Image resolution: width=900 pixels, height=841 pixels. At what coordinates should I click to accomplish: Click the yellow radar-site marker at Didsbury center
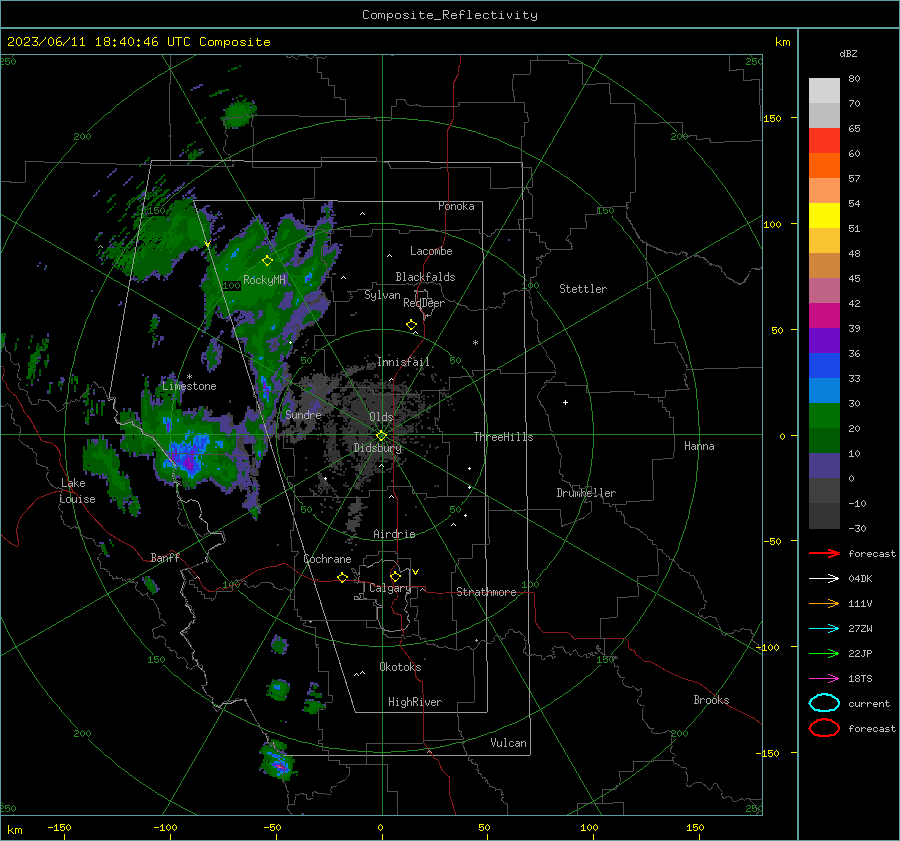point(381,436)
